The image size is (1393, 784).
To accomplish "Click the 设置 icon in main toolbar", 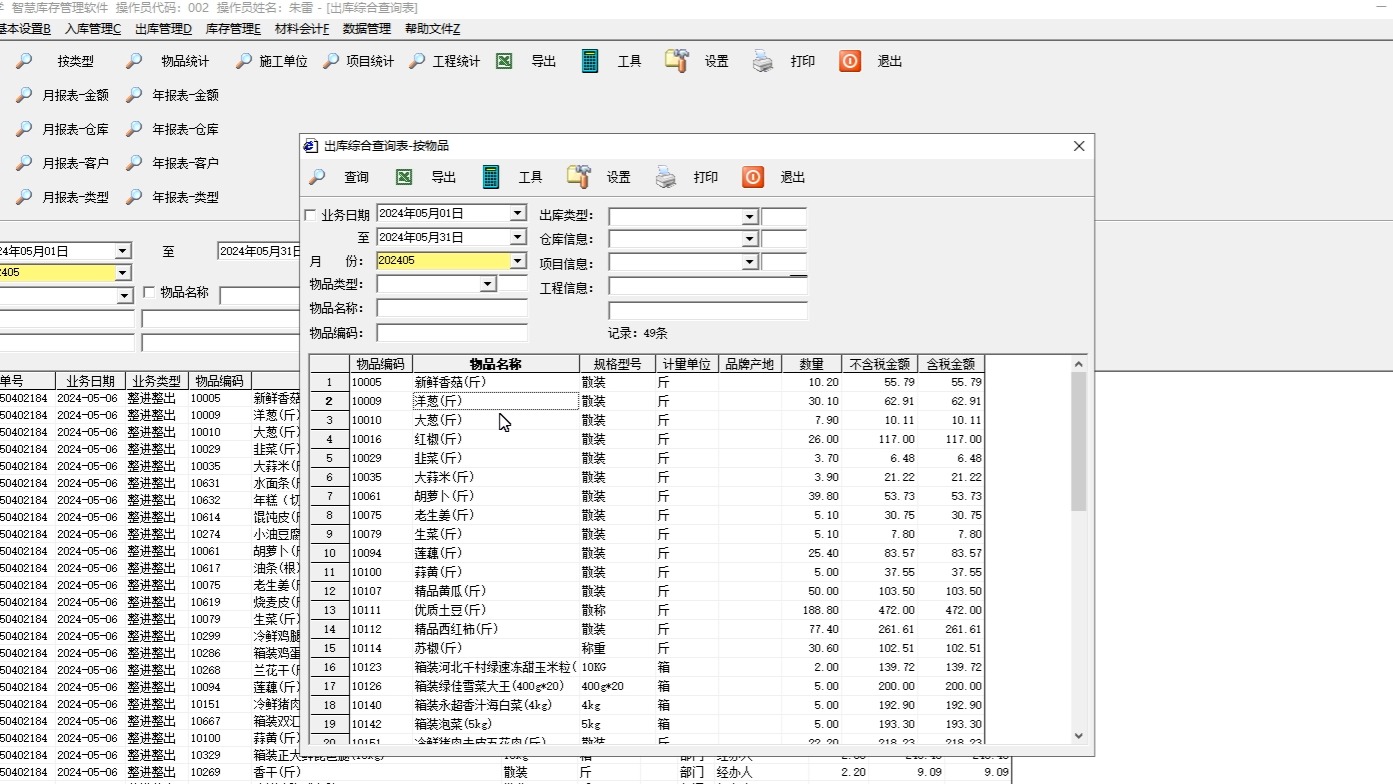I will pos(677,61).
